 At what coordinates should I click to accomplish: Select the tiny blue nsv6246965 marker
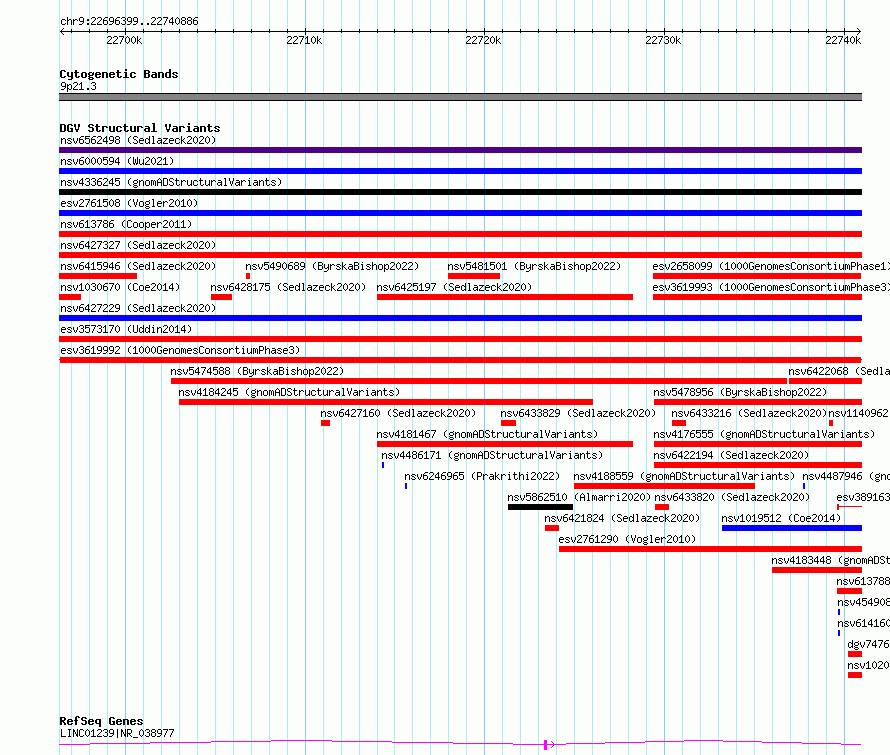coord(406,486)
